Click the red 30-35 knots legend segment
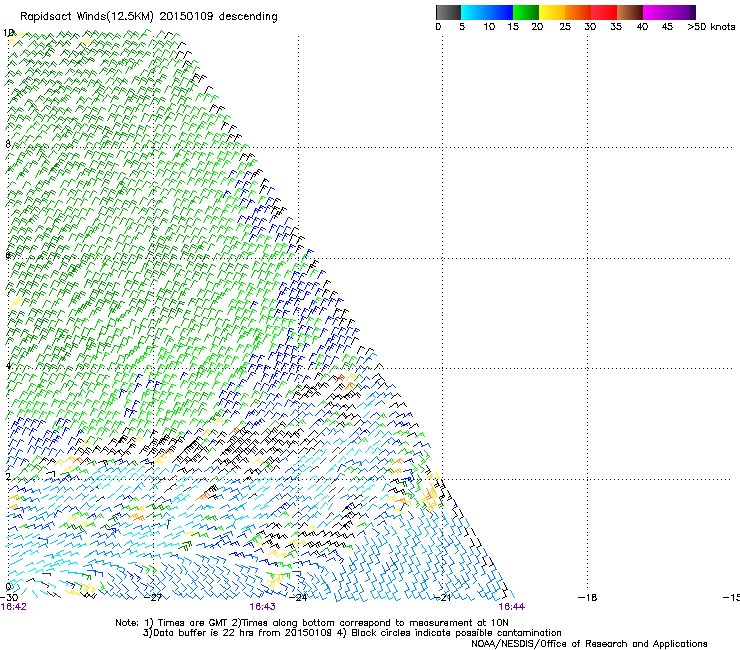The height and width of the screenshot is (650, 740). coord(604,12)
